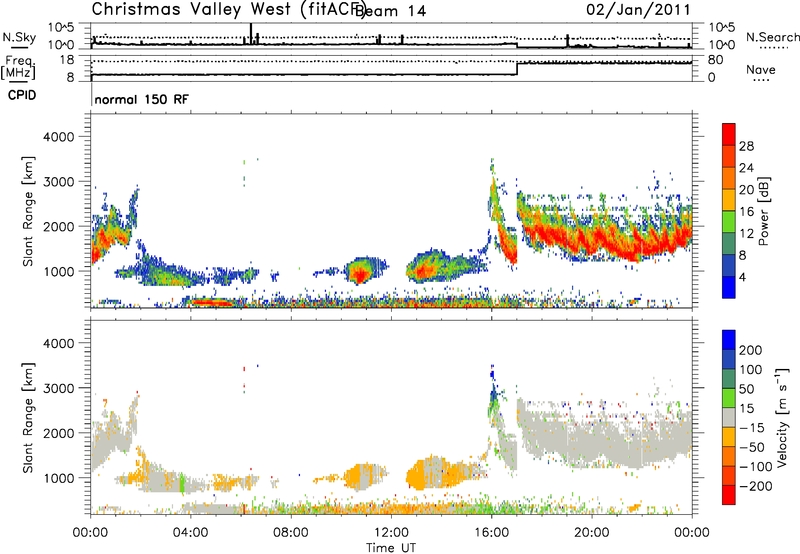Screen dimensions: 800x554
Task: Click the '4000' tick in power panel
Action: pos(58,137)
